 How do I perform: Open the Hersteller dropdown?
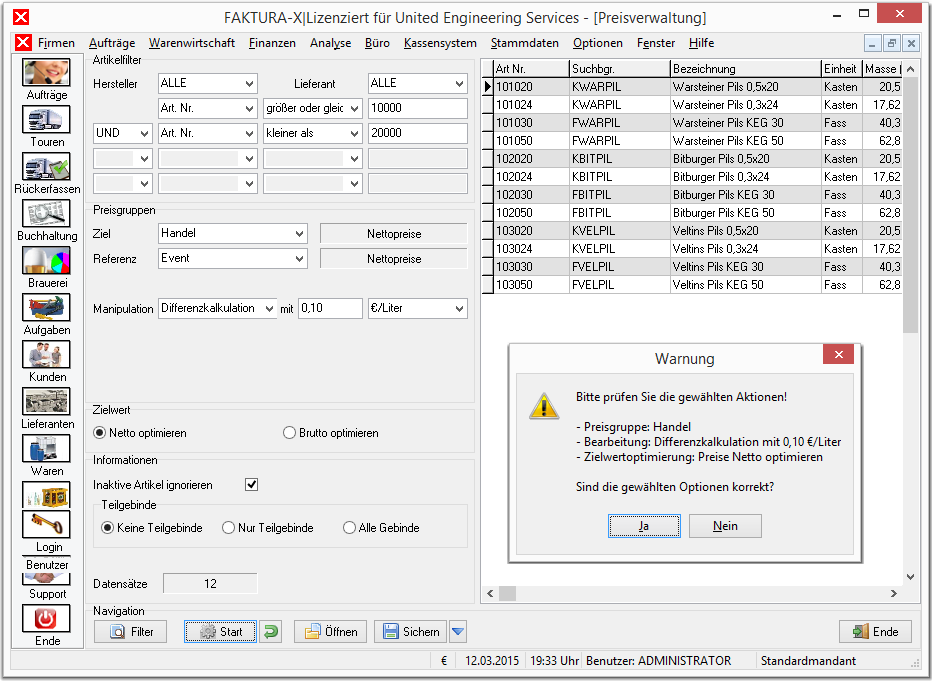pyautogui.click(x=207, y=83)
